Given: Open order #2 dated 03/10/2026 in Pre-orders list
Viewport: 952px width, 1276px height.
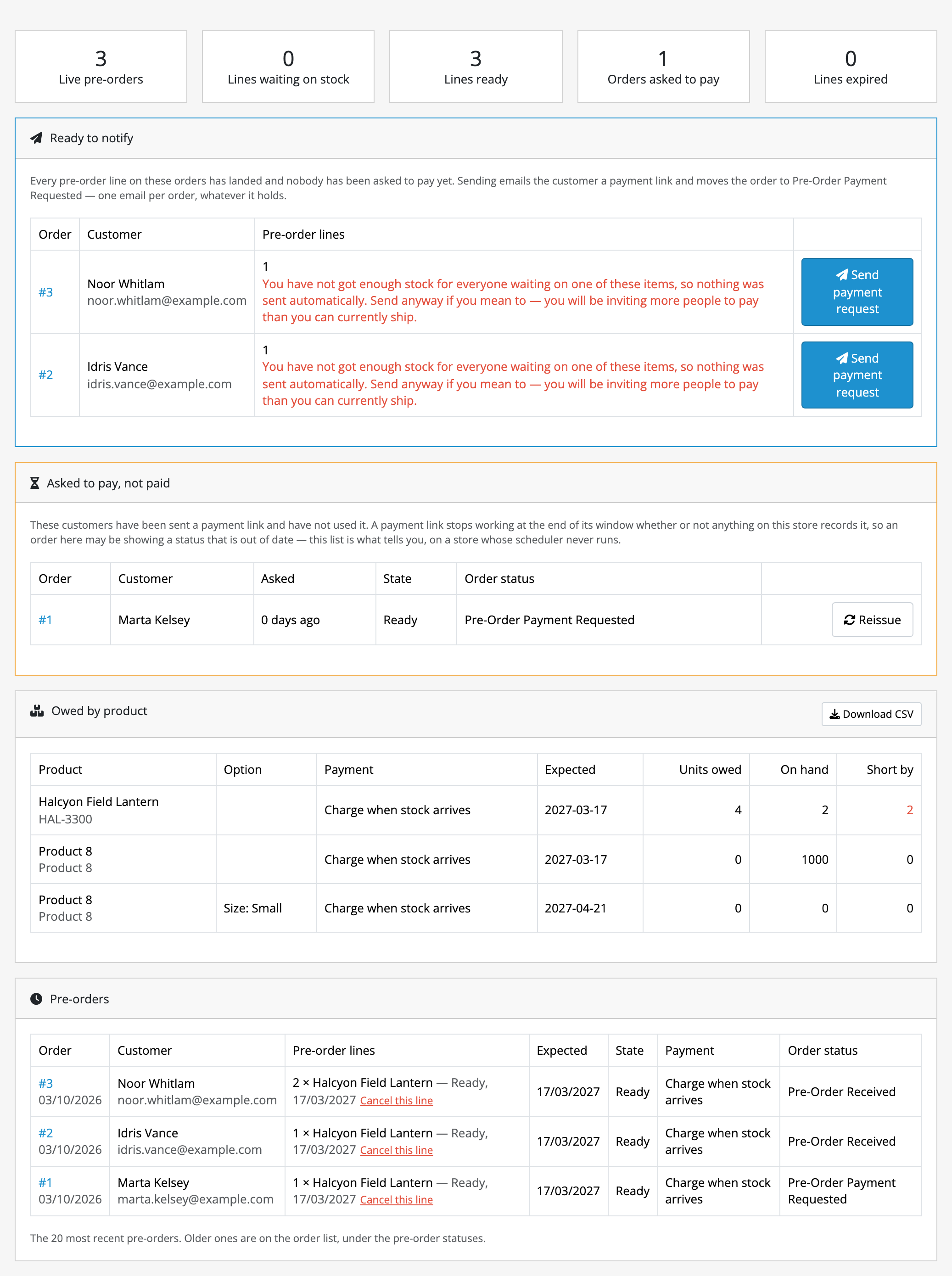Looking at the screenshot, I should [x=45, y=1133].
